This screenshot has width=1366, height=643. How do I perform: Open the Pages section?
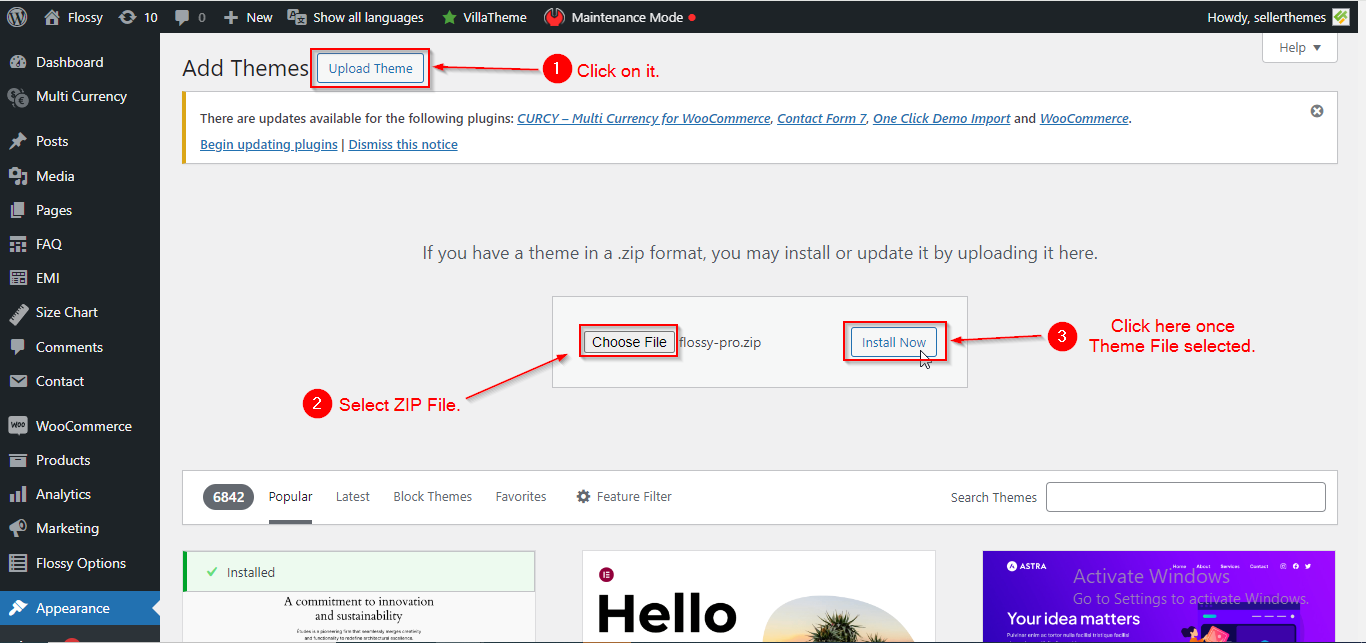coord(80,210)
